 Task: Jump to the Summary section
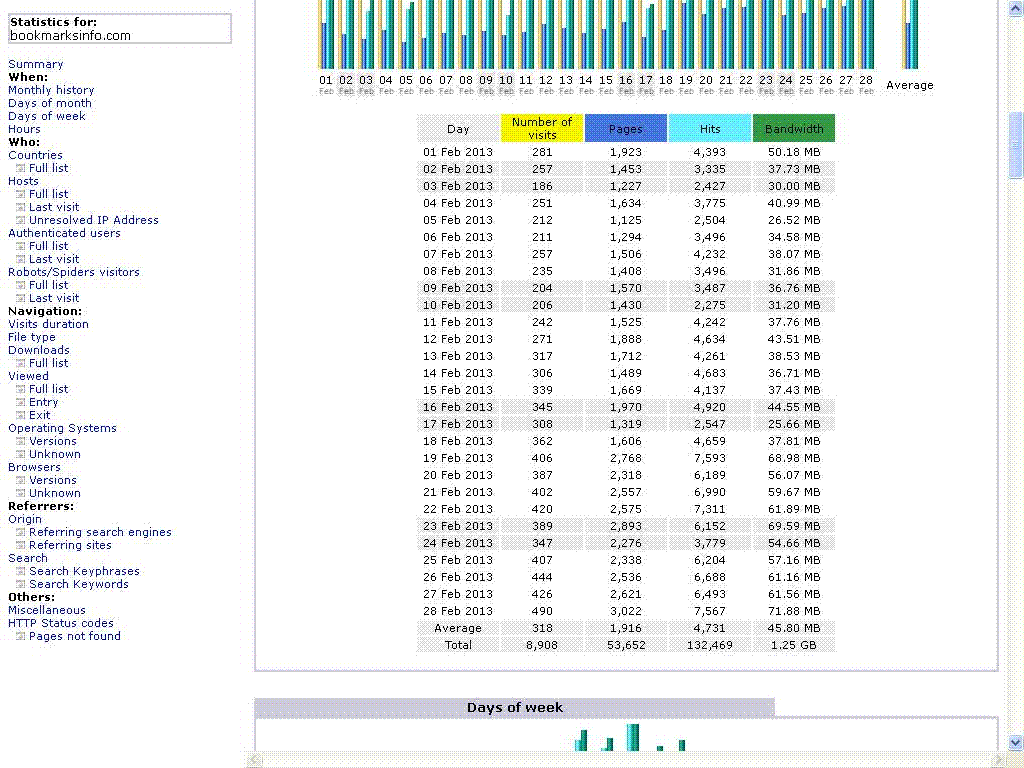(35, 64)
